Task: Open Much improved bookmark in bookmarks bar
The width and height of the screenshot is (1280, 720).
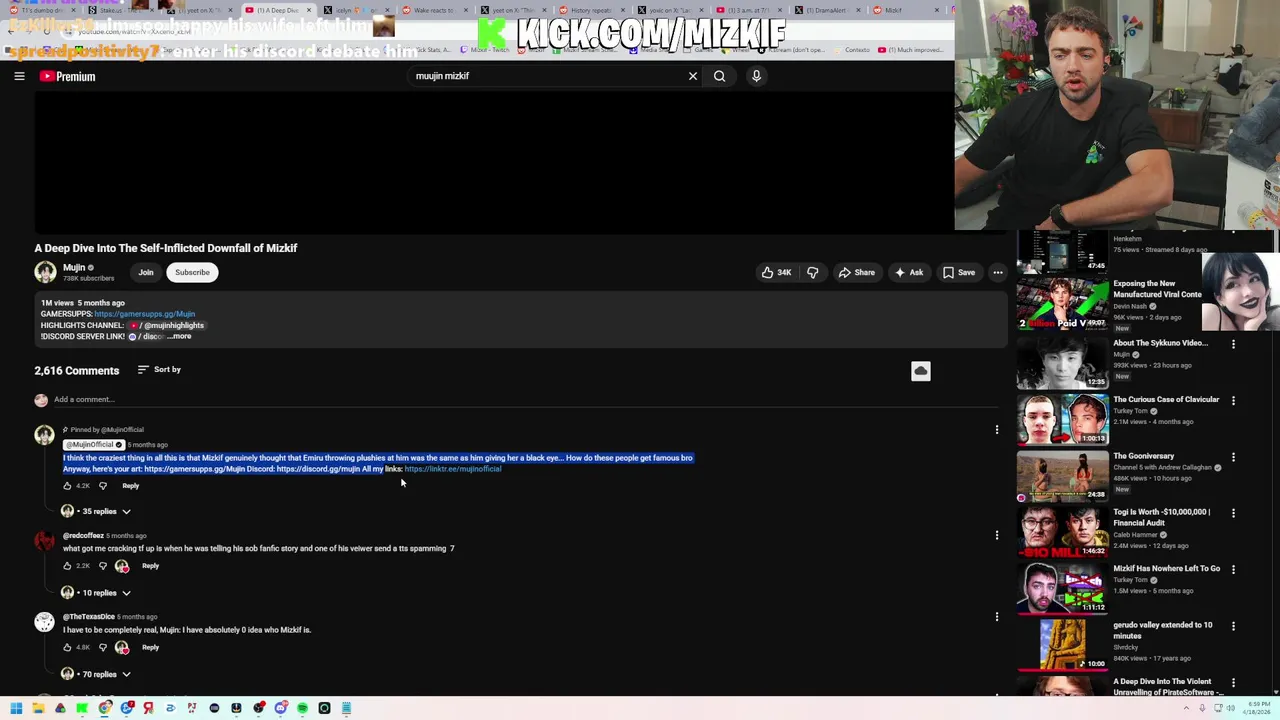Action: tap(910, 49)
